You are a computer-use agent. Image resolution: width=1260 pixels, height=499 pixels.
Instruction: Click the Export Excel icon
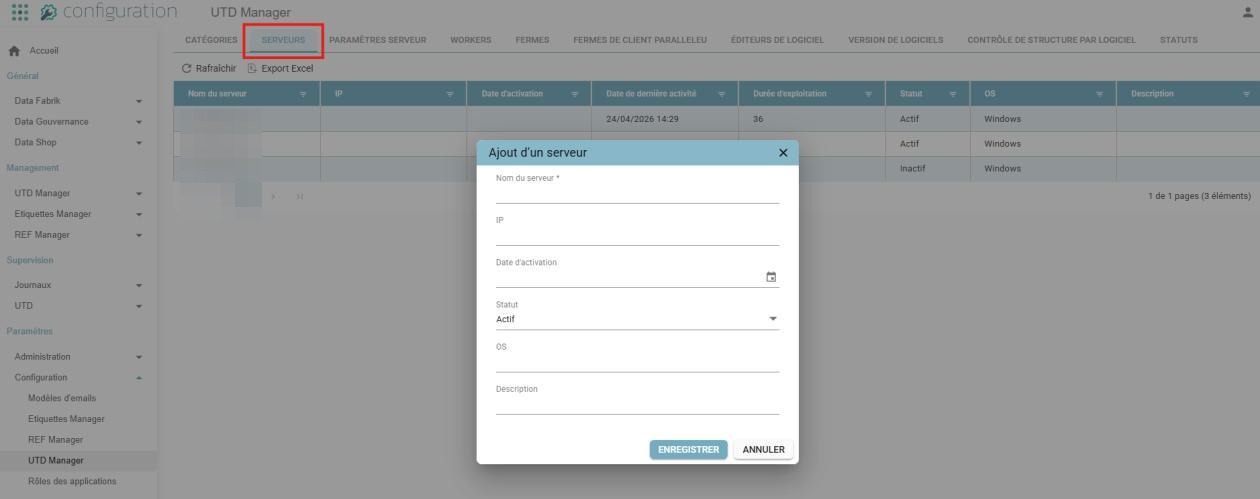252,68
